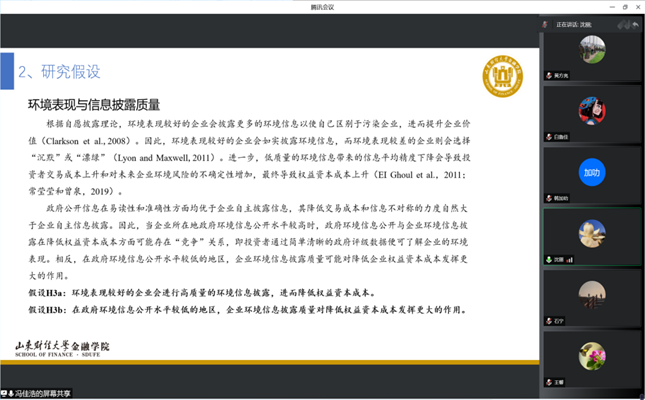Select the blue 加动 avatar tile
This screenshot has width=645, height=400.
591,173
